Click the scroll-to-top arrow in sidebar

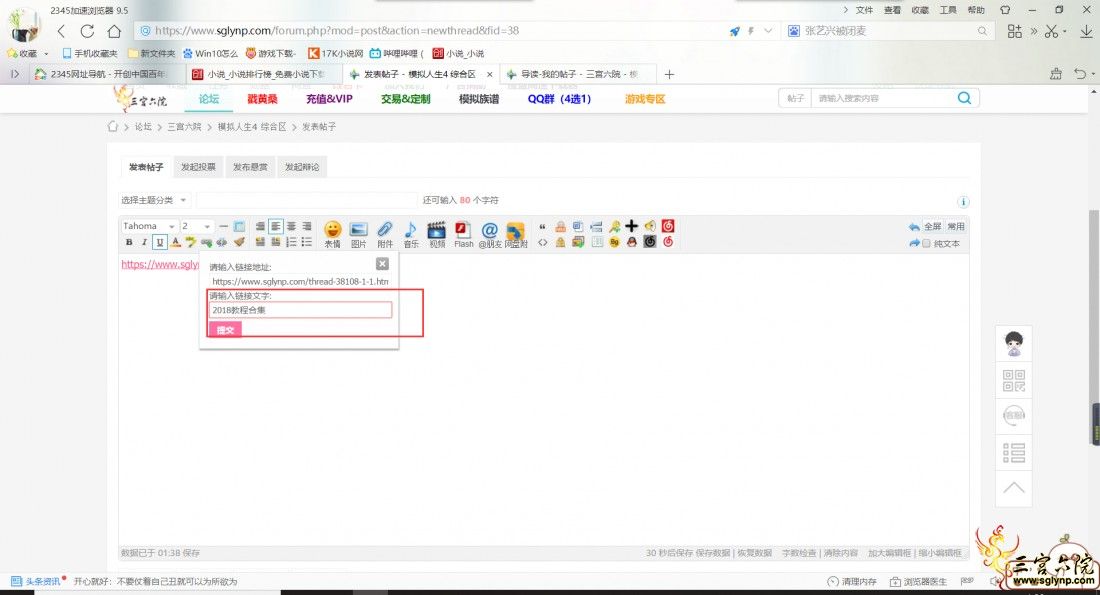click(x=1014, y=488)
